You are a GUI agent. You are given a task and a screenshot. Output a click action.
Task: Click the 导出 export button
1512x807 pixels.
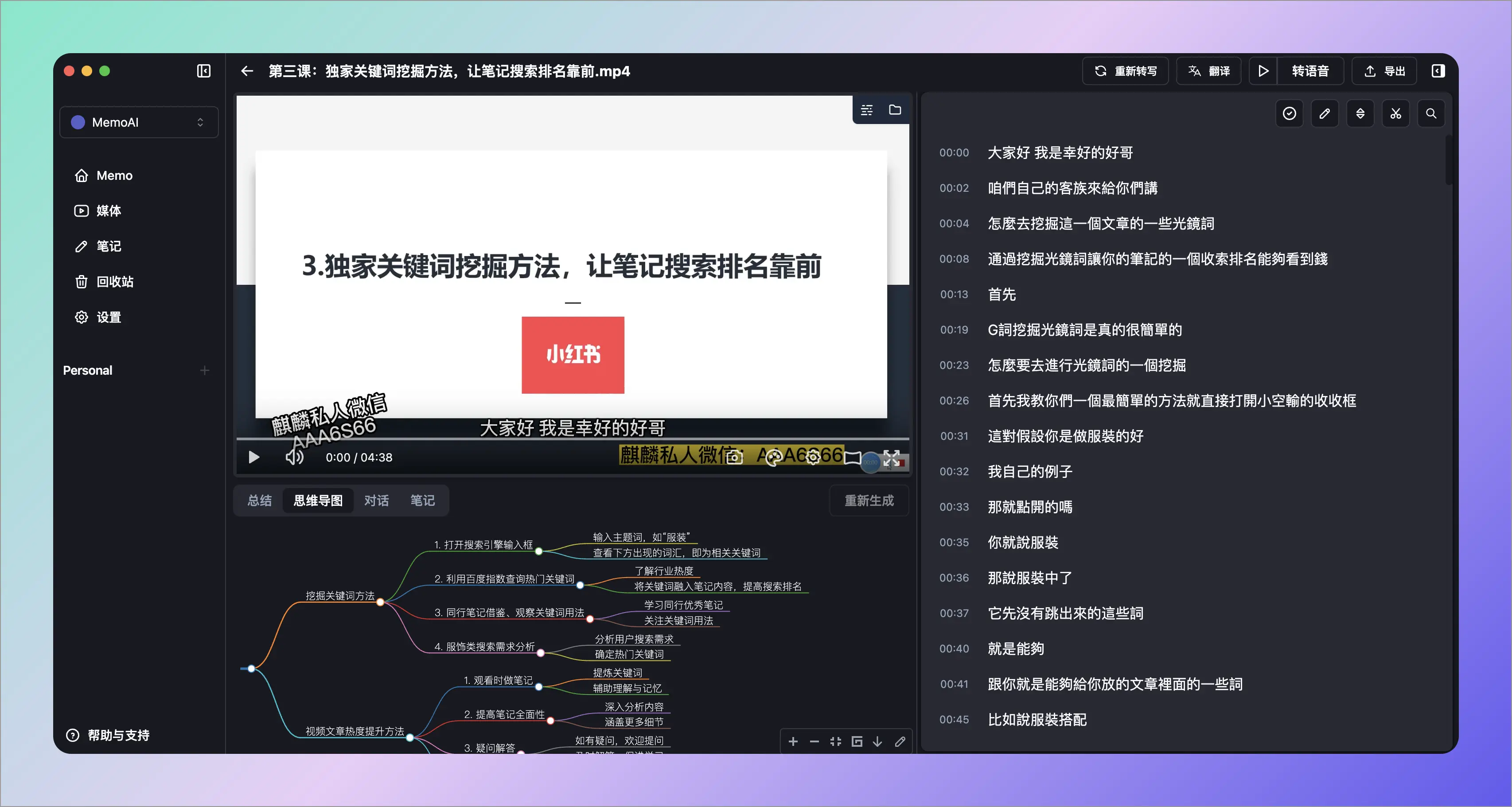(1384, 71)
